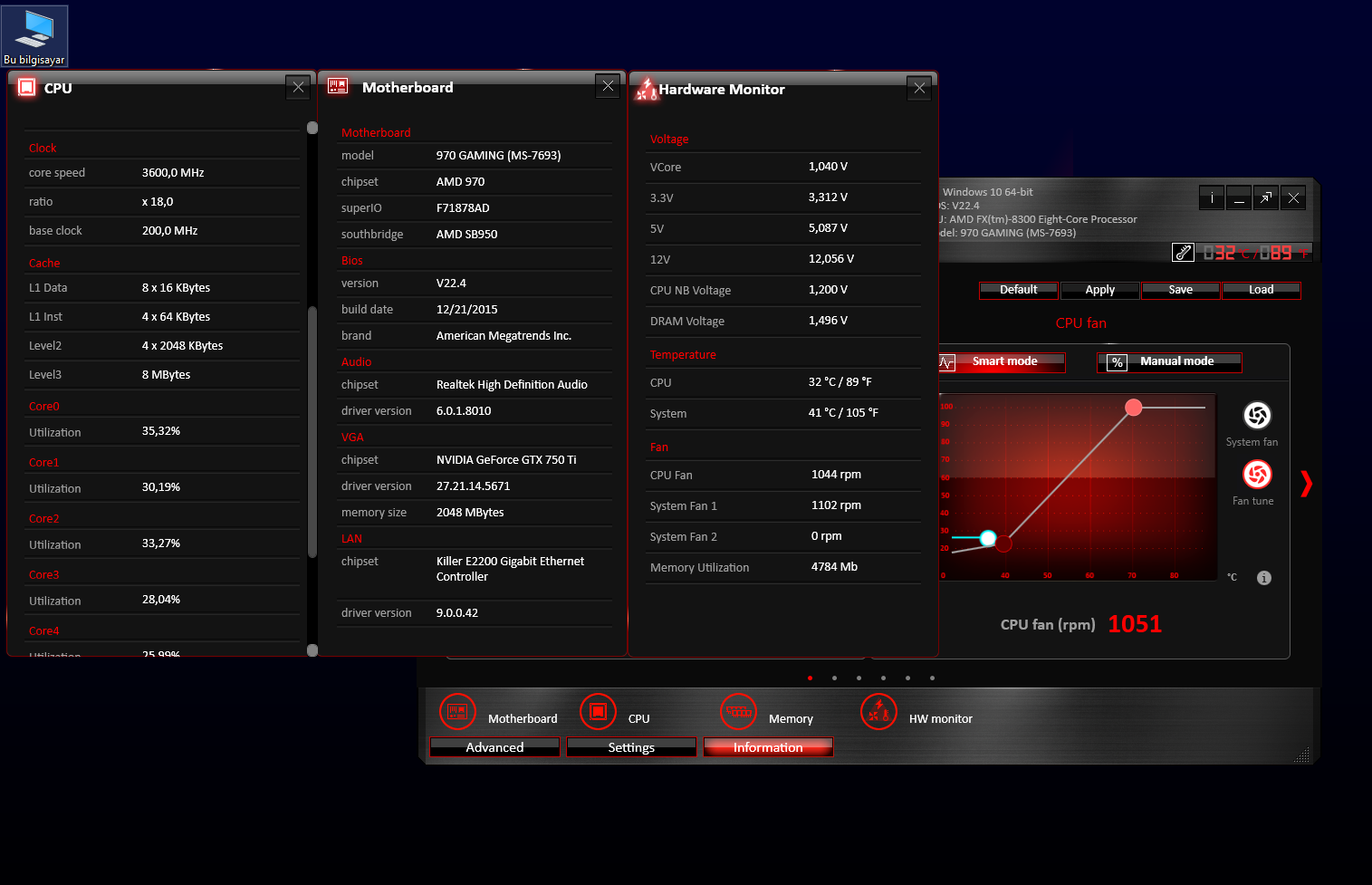The width and height of the screenshot is (1372, 885).
Task: Click the Realtek High Definition Audio value
Action: [x=512, y=385]
